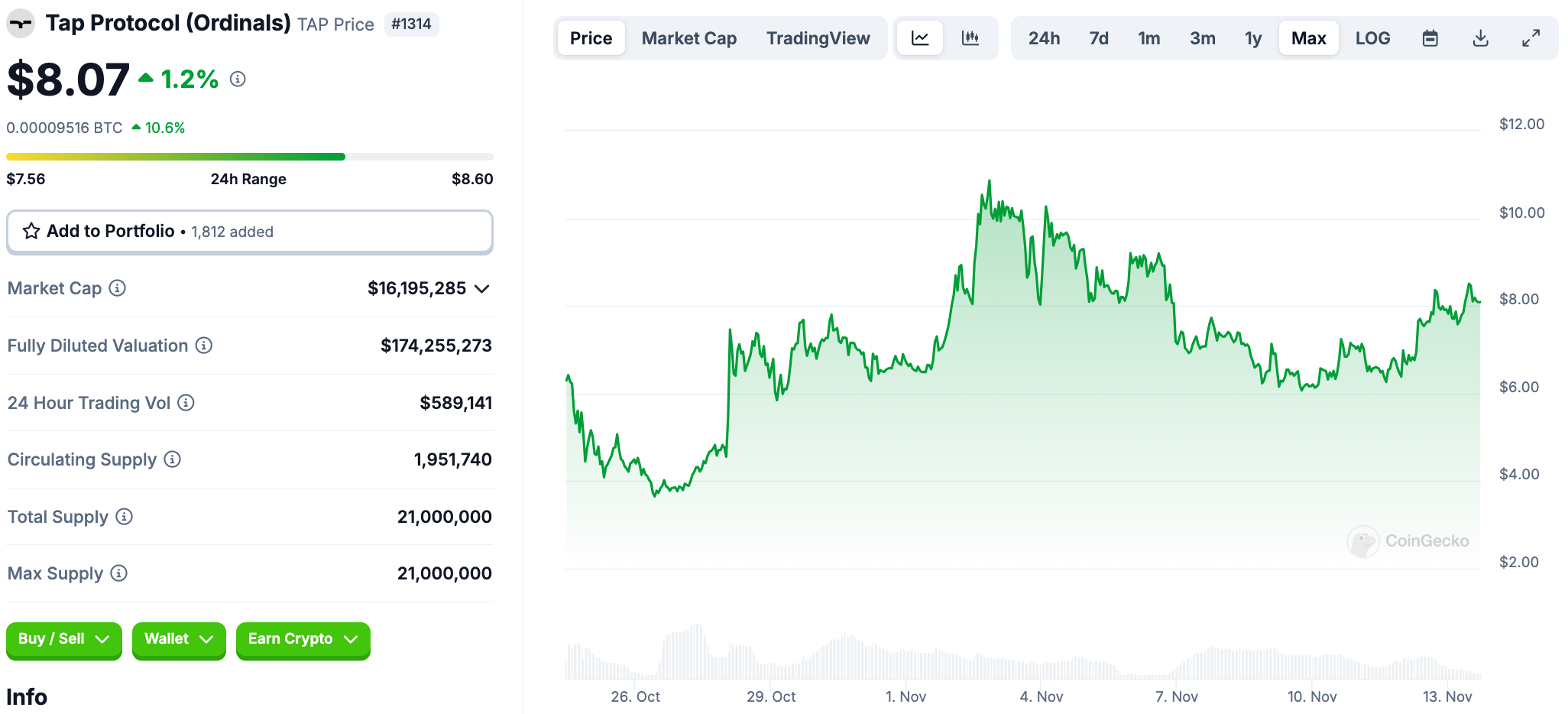Show Total Supply info icon
The width and height of the screenshot is (1568, 714).
125,517
